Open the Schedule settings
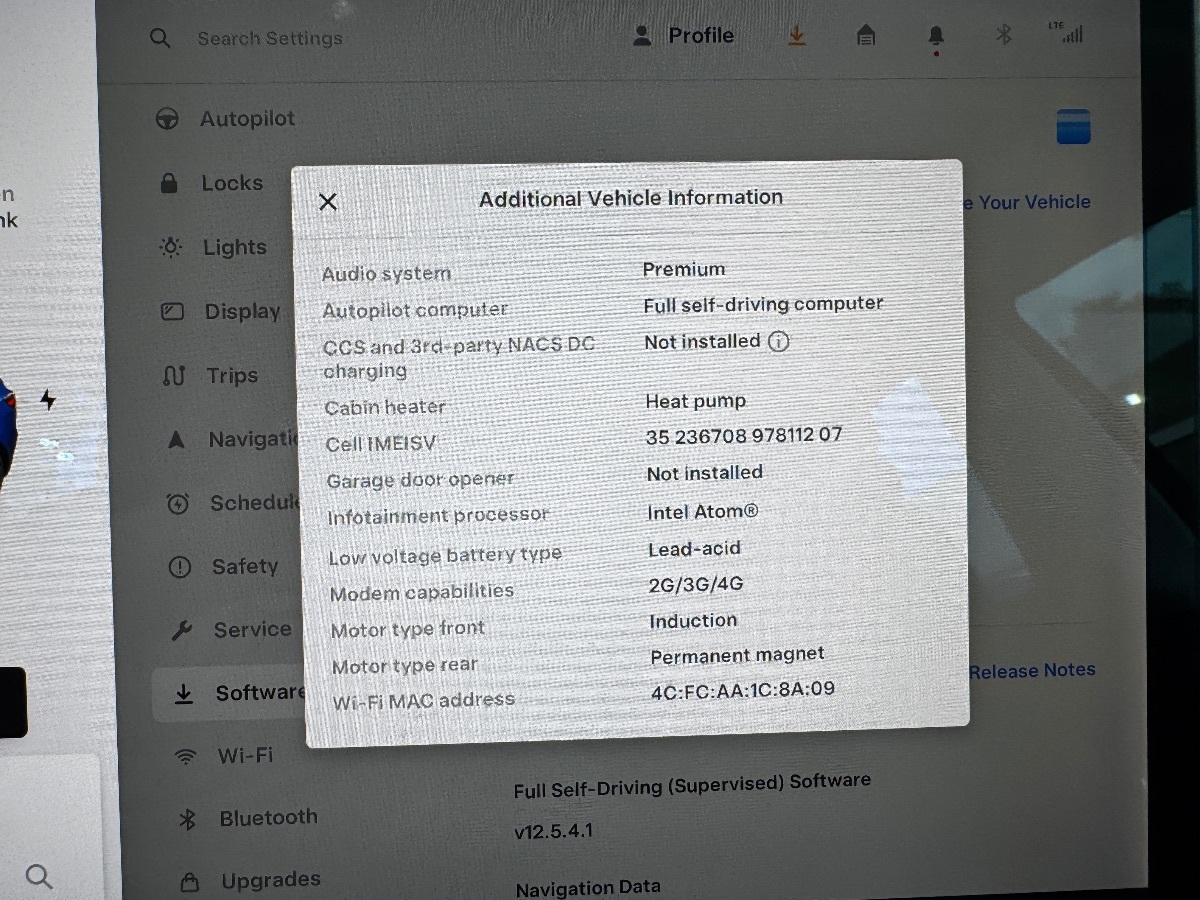1200x900 pixels. [x=254, y=503]
